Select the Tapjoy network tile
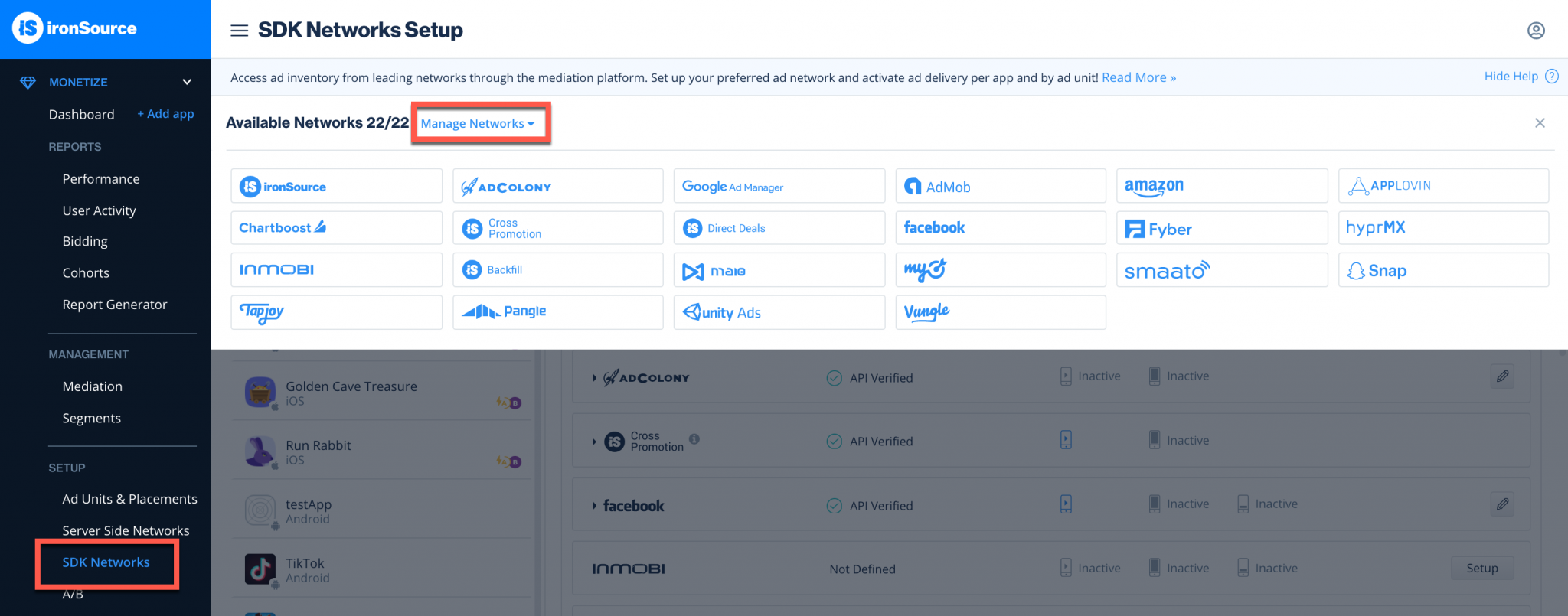Image resolution: width=1568 pixels, height=616 pixels. click(x=336, y=312)
